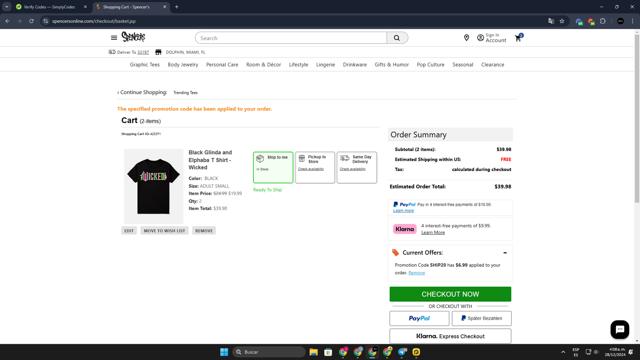Screen dimensions: 640x360
Task: Click the delivery truck icon near Deliver To
Action: click(112, 52)
